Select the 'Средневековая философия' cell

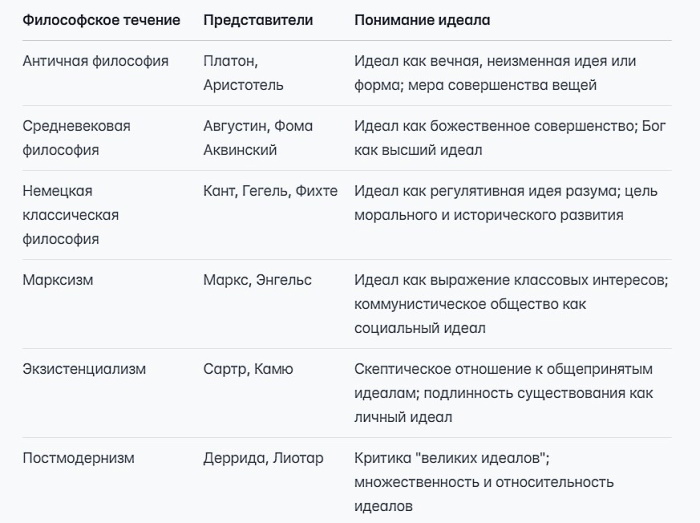point(76,138)
